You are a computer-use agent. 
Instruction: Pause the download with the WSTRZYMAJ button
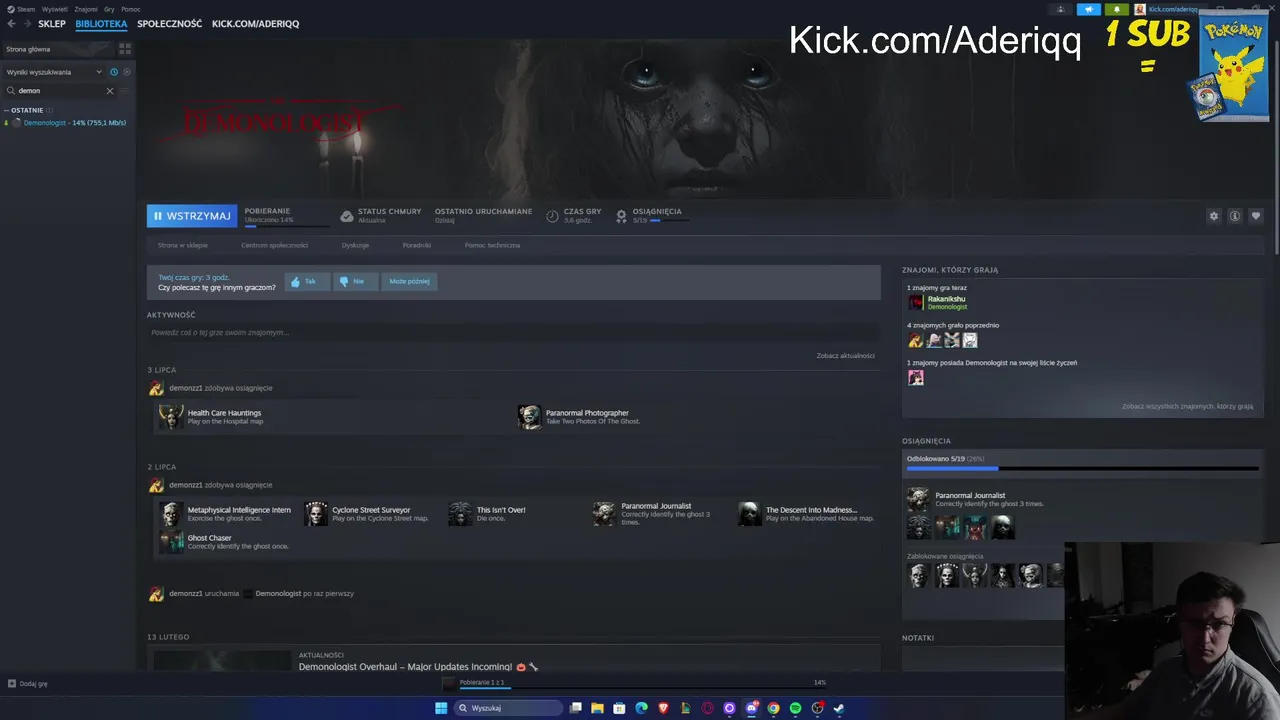[x=192, y=216]
